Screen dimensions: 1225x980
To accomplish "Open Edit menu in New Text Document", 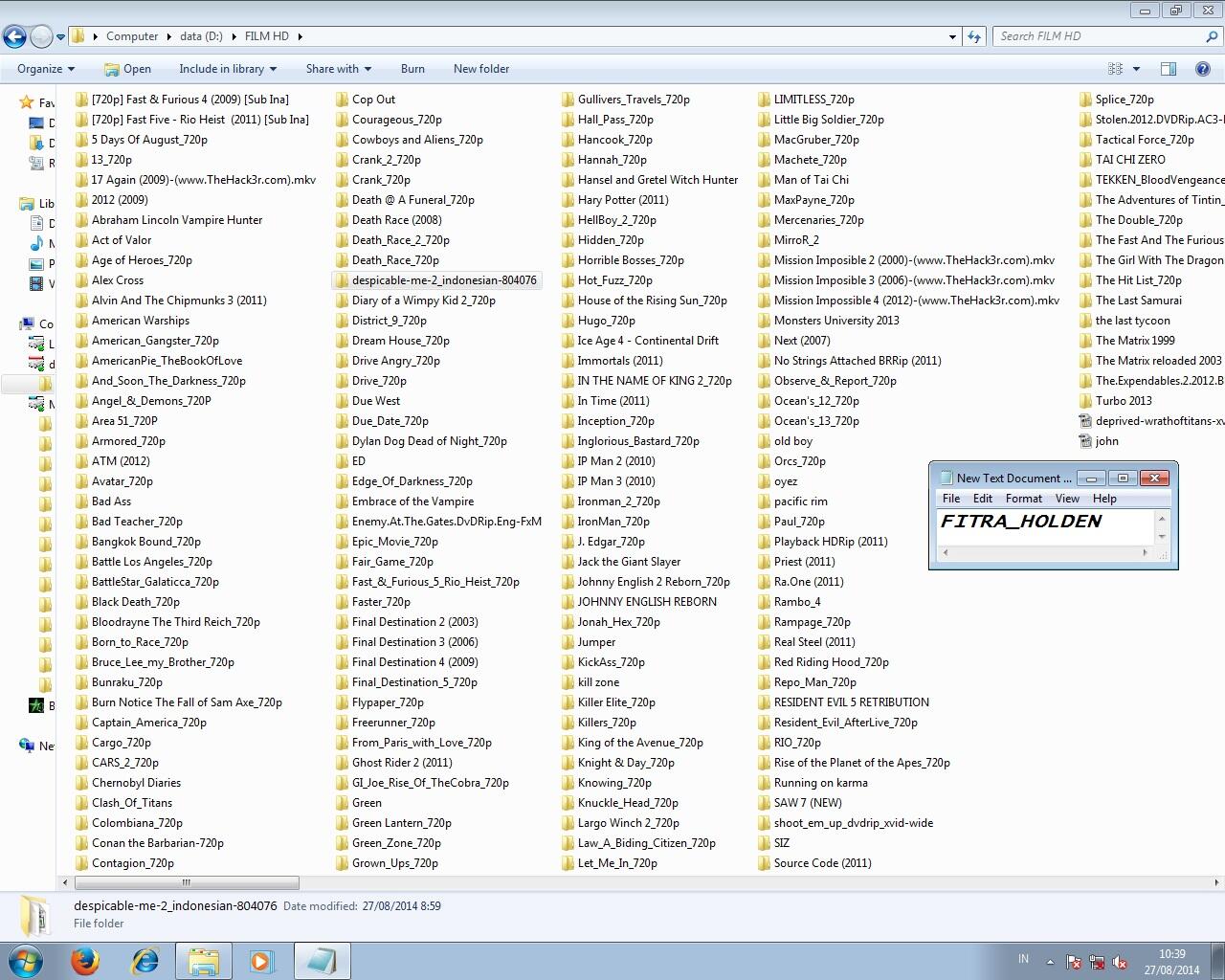I will [x=983, y=499].
